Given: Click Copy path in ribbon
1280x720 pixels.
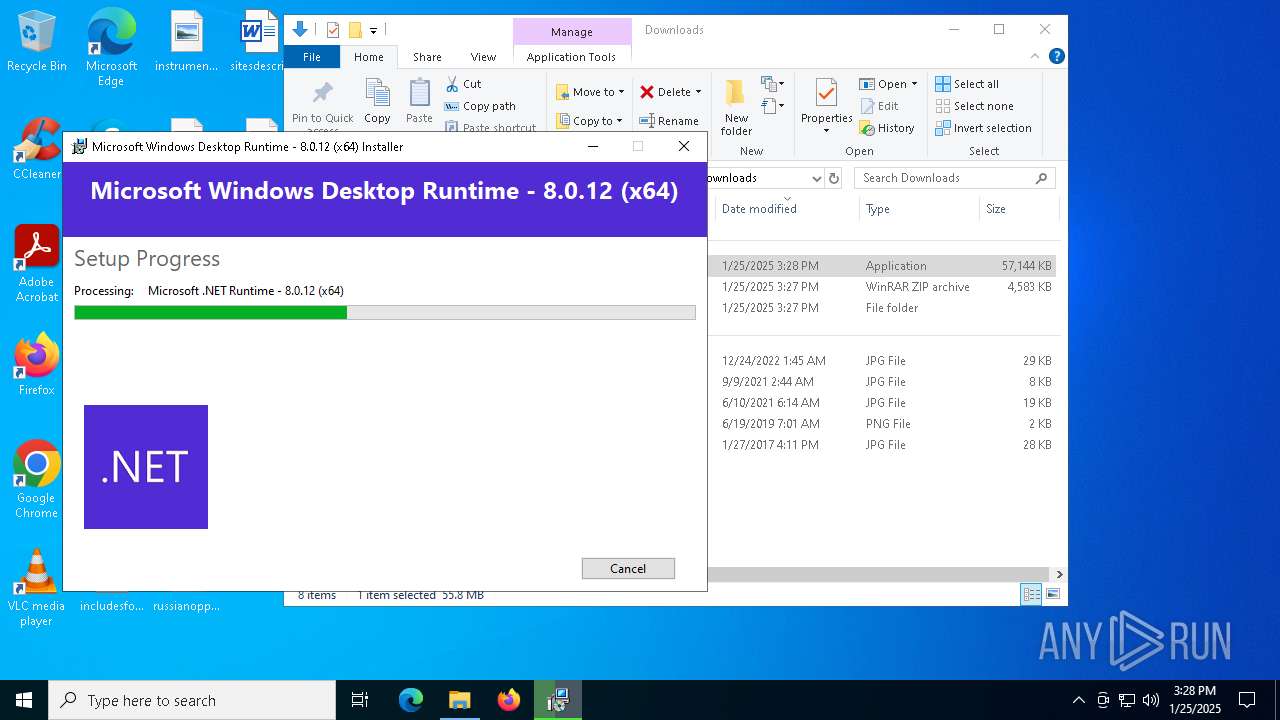Looking at the screenshot, I should (480, 106).
